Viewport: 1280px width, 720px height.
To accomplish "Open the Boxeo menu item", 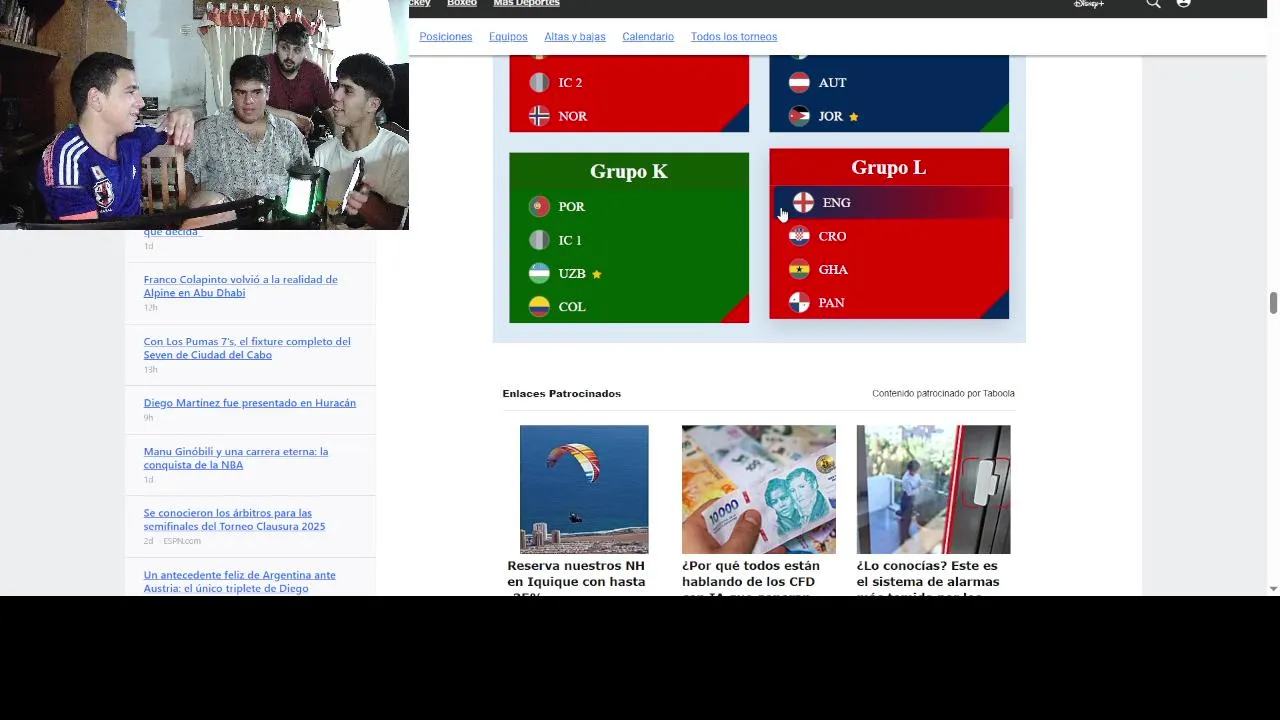I will pos(462,4).
